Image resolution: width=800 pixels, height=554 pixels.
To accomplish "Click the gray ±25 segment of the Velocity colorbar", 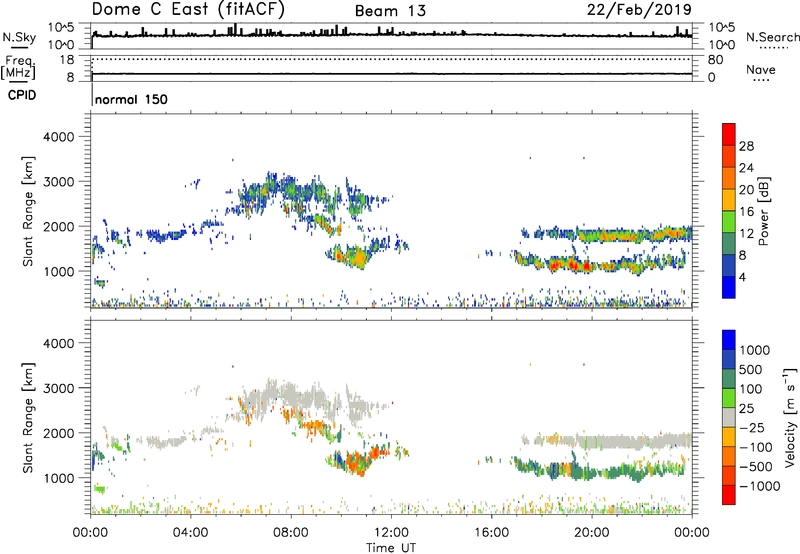I will click(729, 418).
